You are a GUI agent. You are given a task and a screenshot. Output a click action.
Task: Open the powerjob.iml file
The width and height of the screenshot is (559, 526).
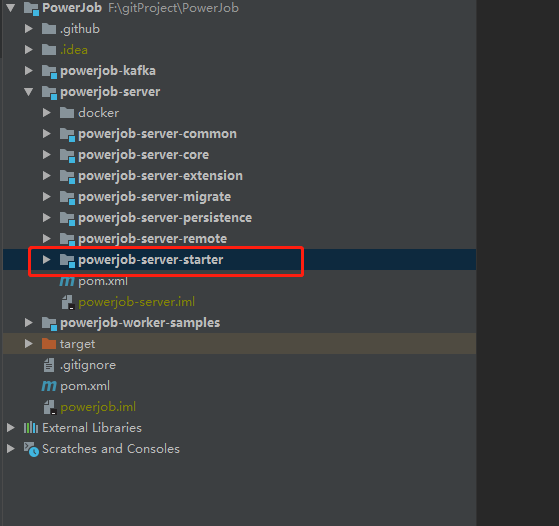pos(98,407)
